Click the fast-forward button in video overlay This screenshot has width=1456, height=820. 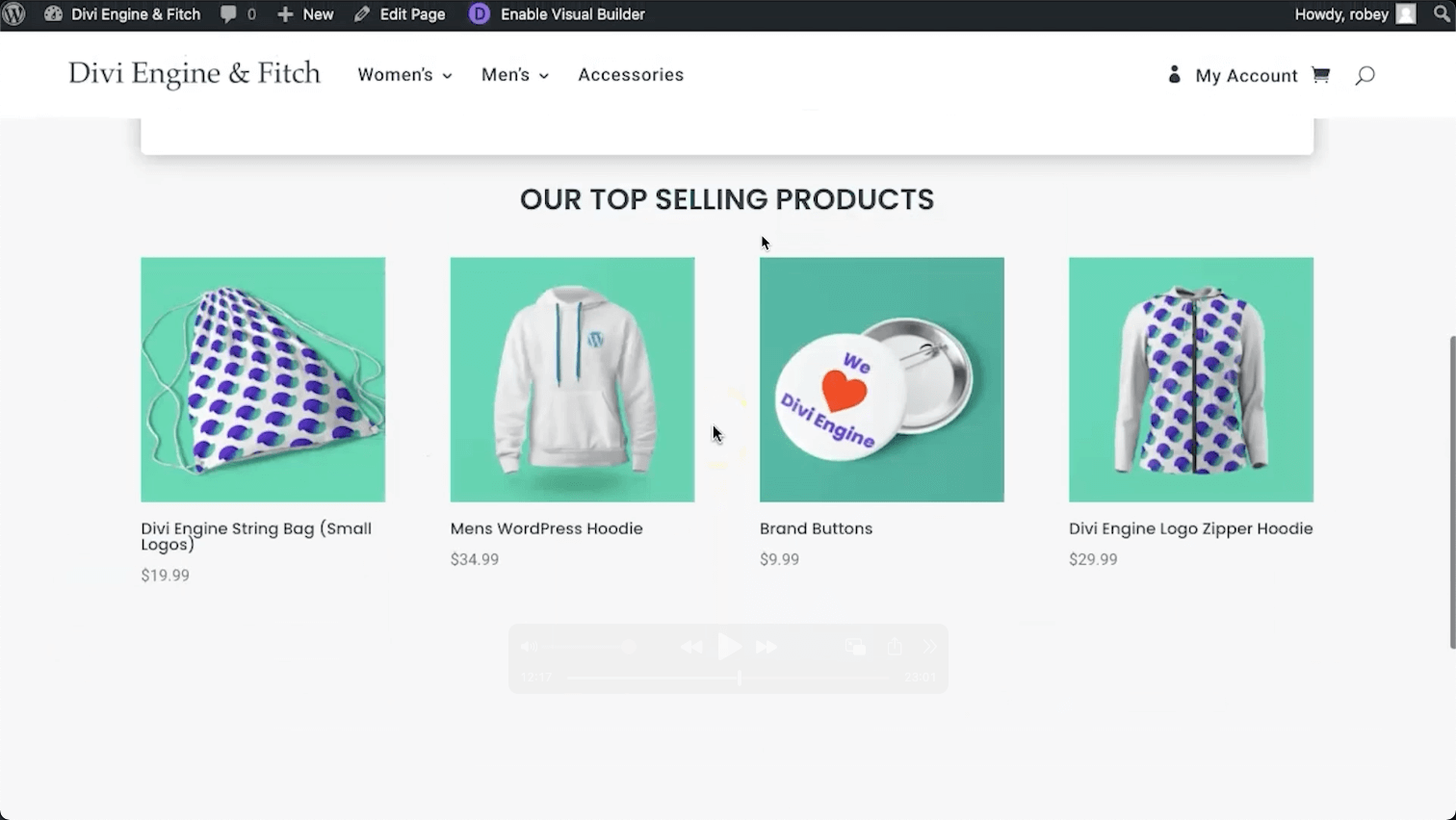(x=767, y=648)
